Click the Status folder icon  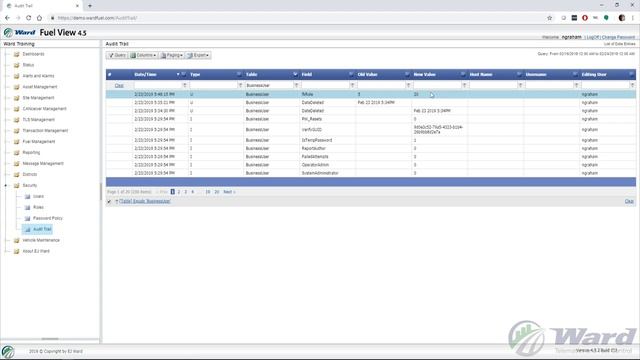tap(17, 65)
